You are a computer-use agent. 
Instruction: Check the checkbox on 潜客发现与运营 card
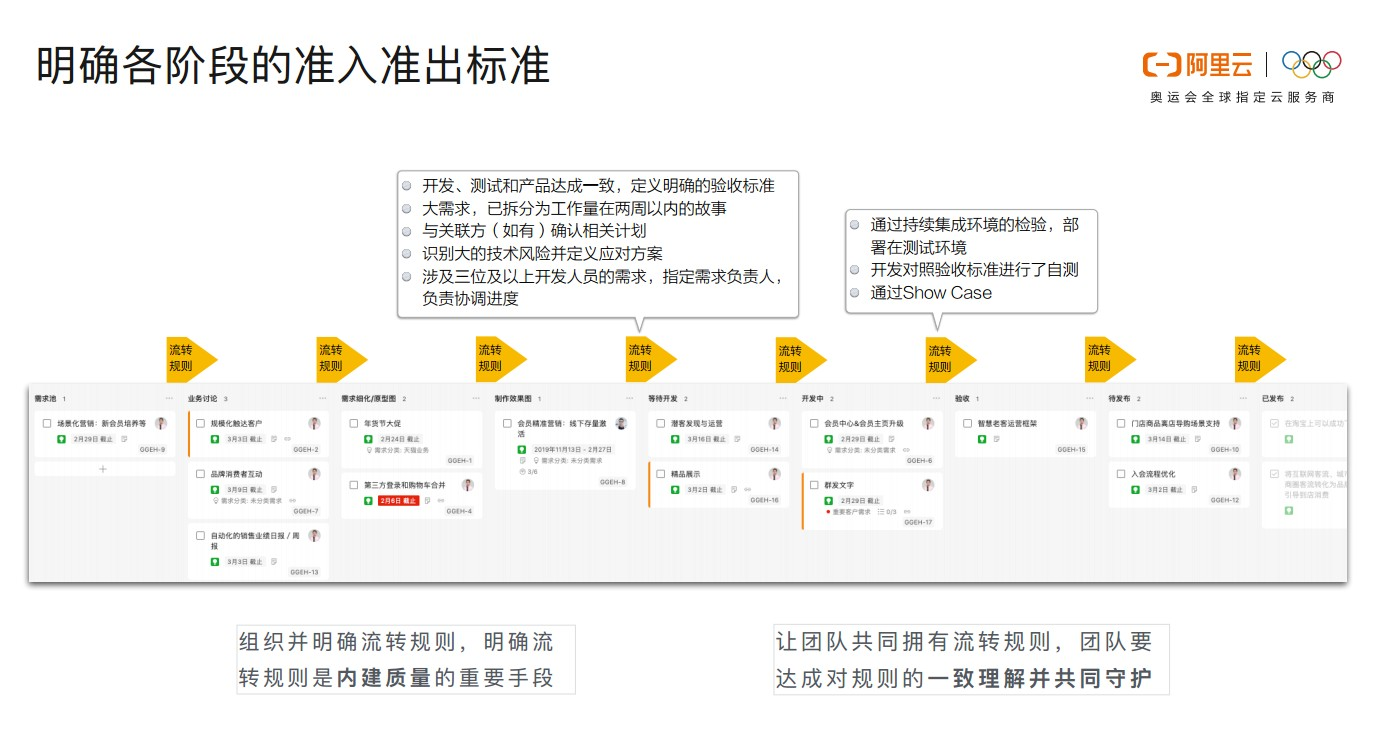click(x=660, y=423)
